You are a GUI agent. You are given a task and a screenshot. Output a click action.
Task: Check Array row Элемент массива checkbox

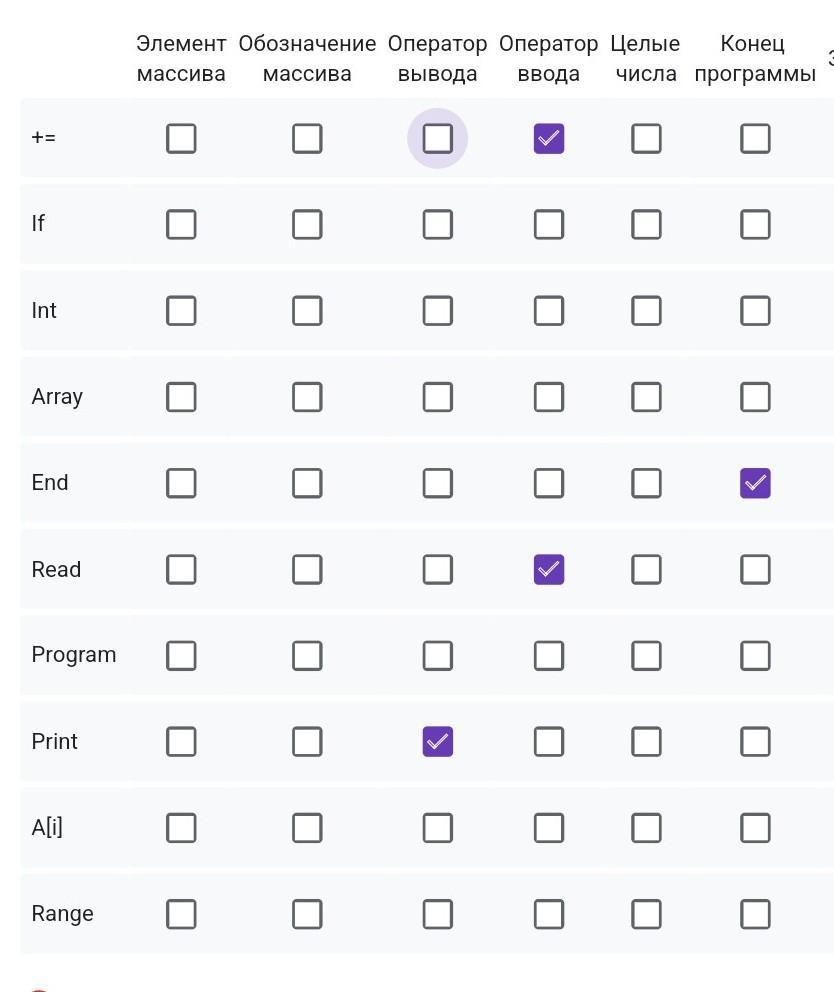(x=181, y=397)
